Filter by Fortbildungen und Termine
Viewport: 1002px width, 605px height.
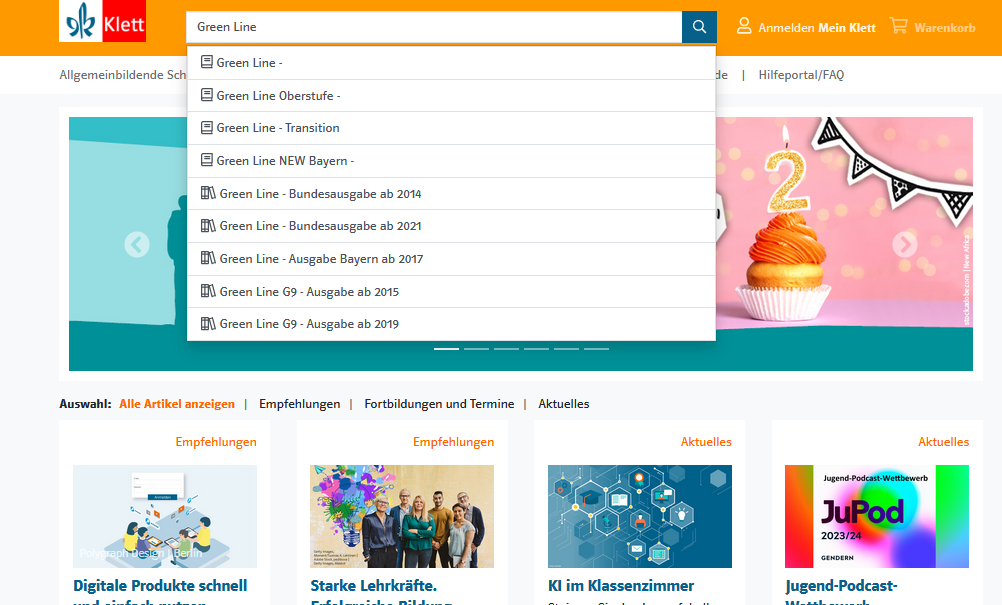(x=439, y=404)
